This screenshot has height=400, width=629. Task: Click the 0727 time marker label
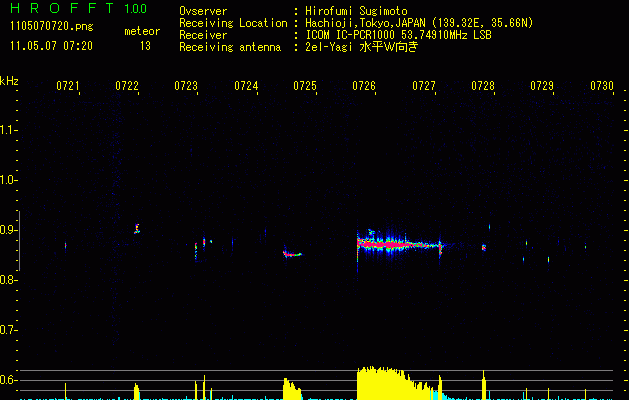click(x=424, y=86)
